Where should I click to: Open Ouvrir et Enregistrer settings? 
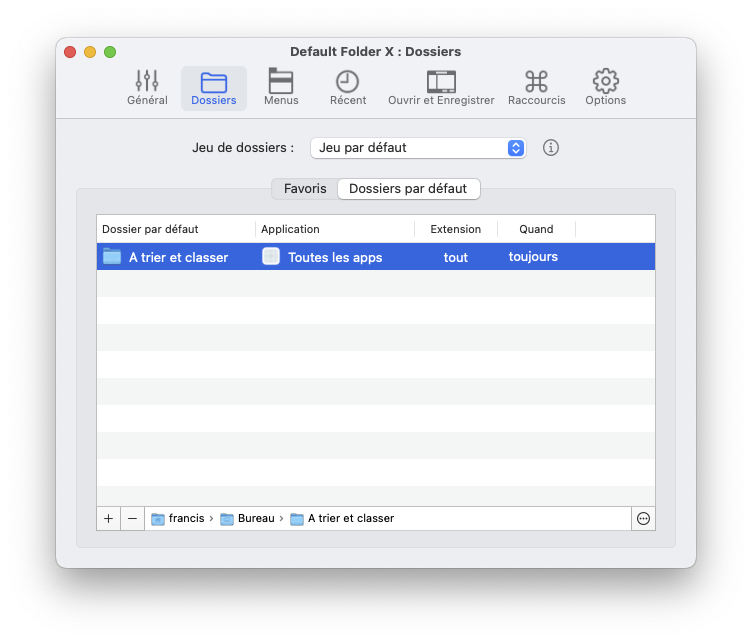[x=441, y=88]
